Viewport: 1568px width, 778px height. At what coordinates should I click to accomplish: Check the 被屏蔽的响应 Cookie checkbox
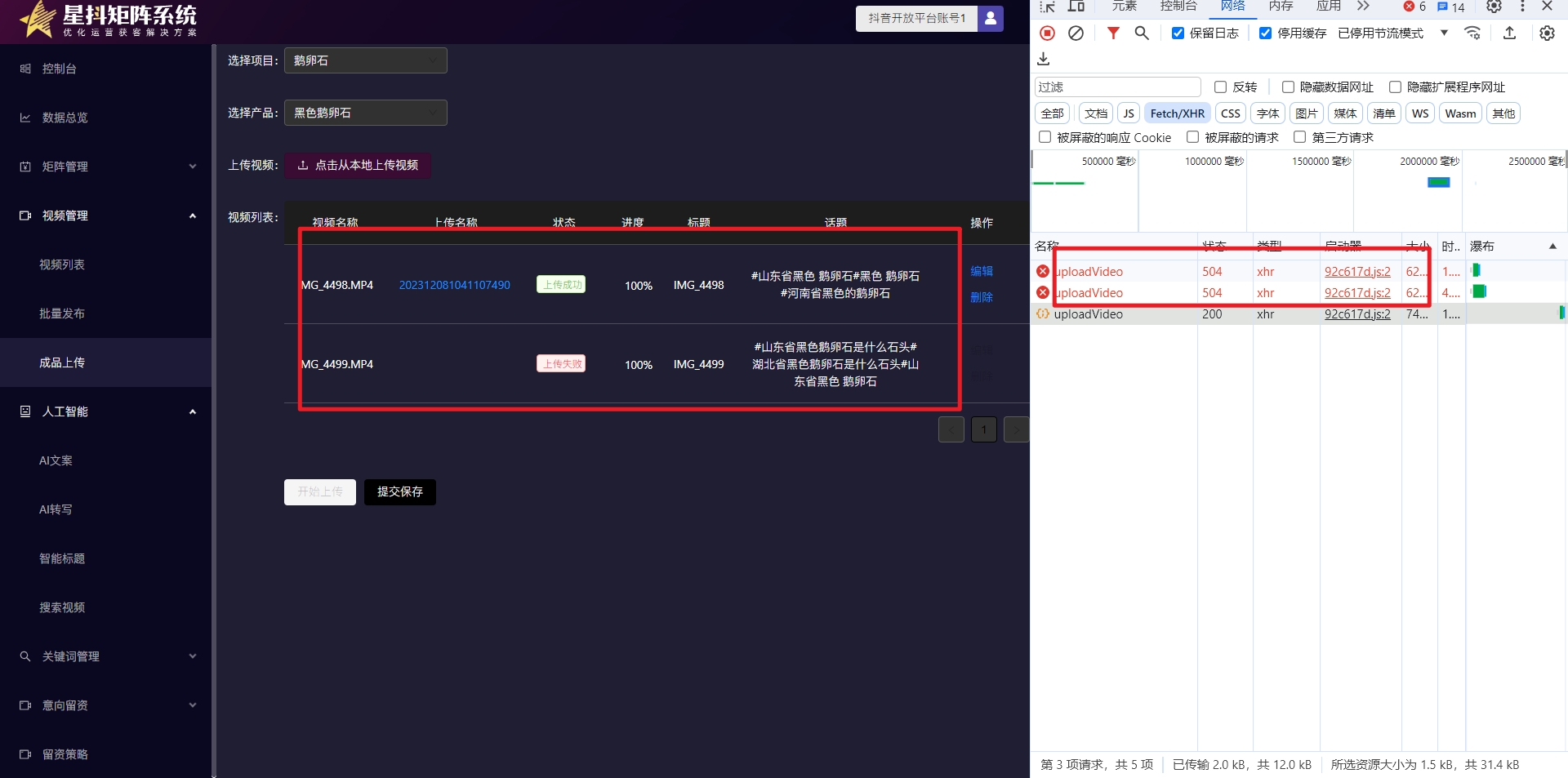tap(1045, 137)
